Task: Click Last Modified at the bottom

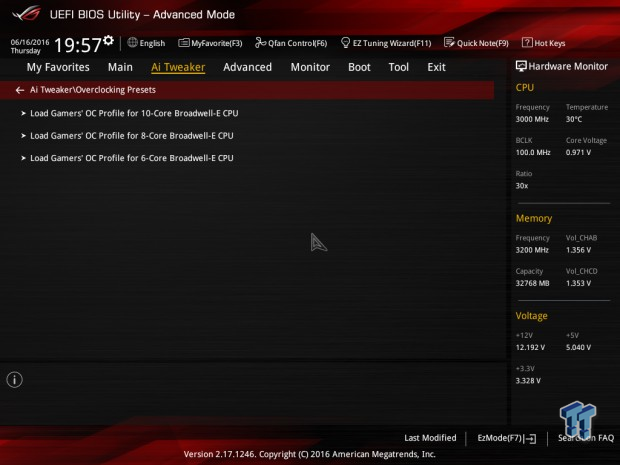Action: 430,438
